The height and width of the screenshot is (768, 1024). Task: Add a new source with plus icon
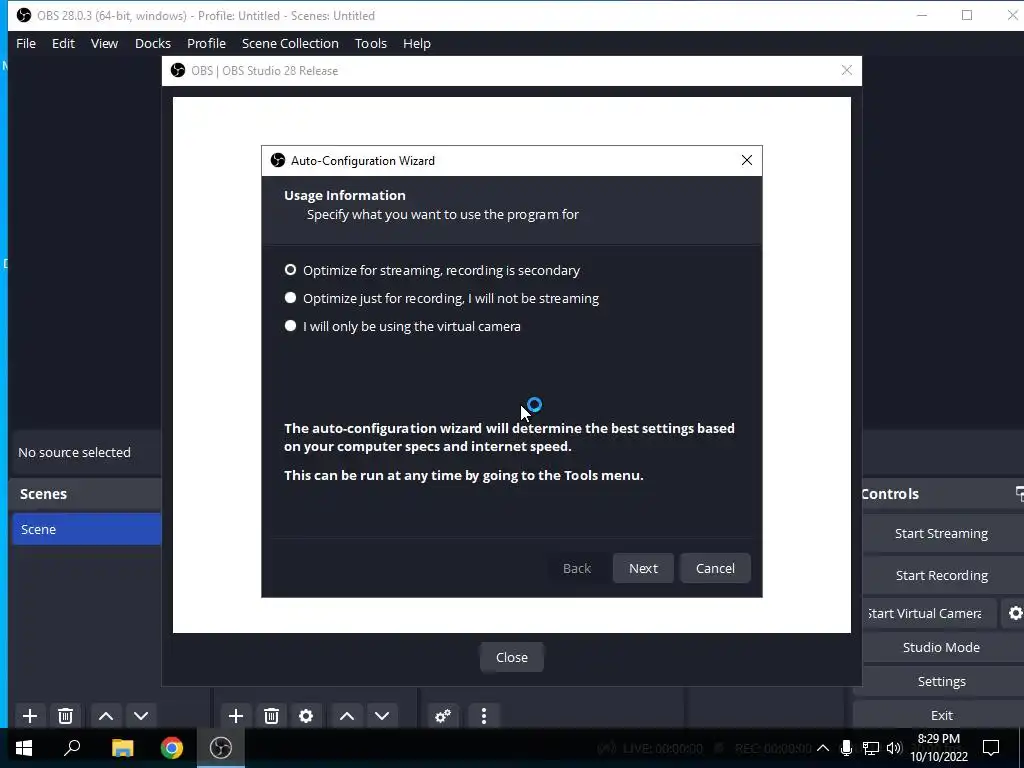click(236, 716)
